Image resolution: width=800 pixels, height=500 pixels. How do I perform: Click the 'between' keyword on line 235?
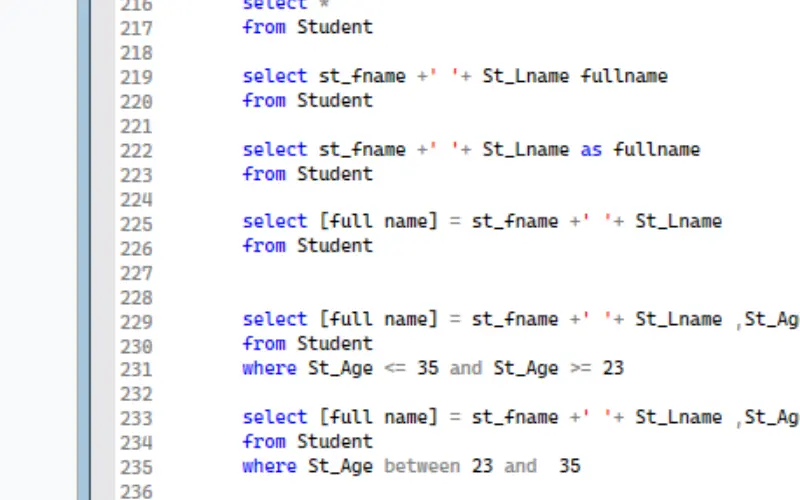click(x=422, y=466)
